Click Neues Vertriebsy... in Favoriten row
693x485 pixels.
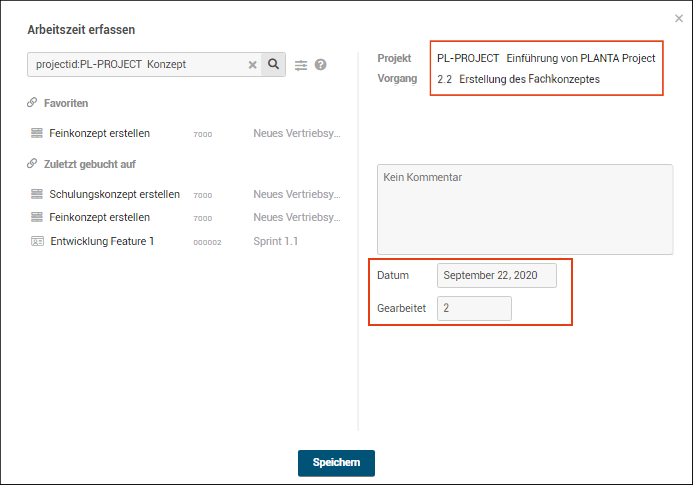[297, 133]
